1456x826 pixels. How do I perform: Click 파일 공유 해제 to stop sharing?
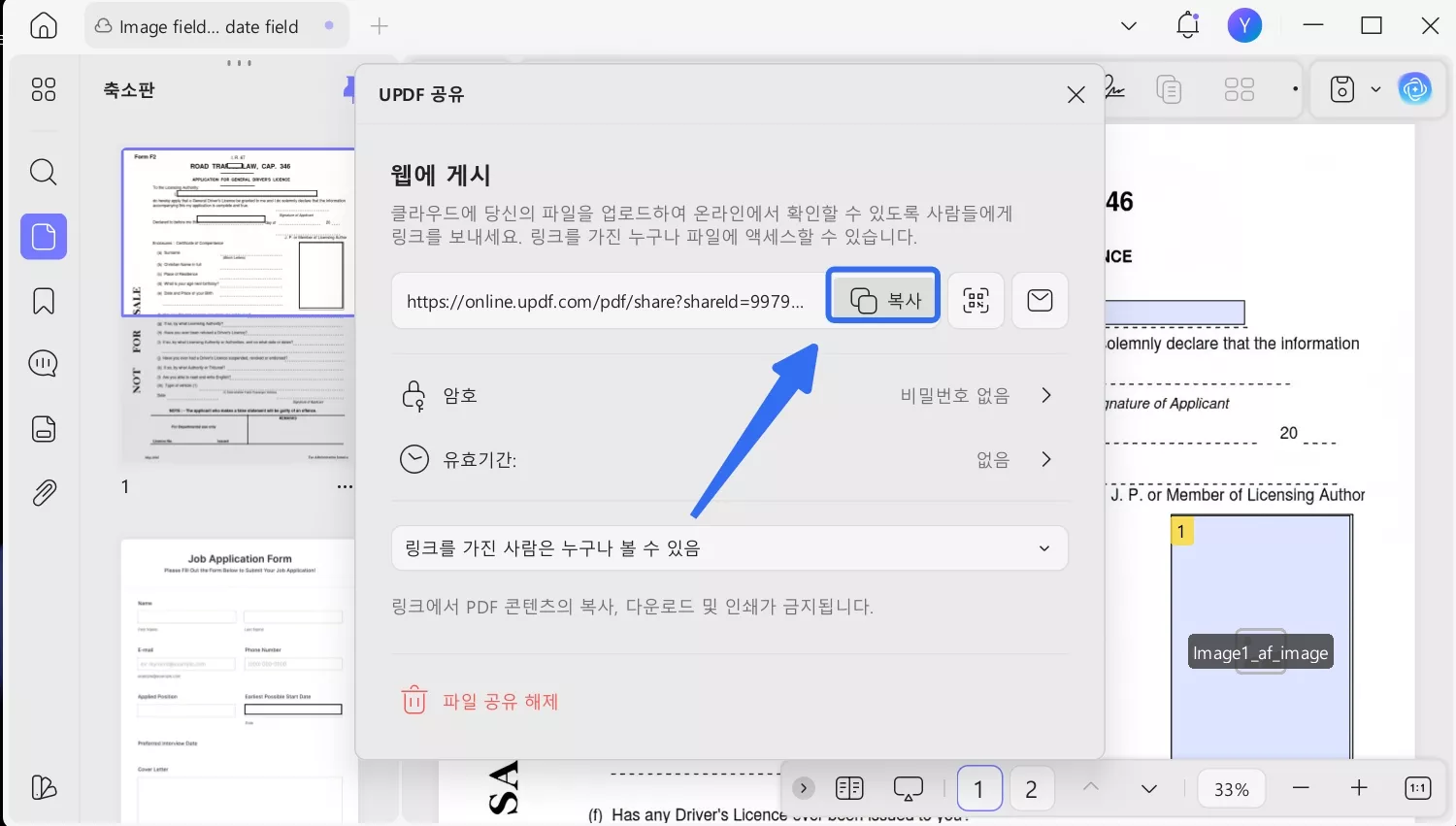click(482, 701)
